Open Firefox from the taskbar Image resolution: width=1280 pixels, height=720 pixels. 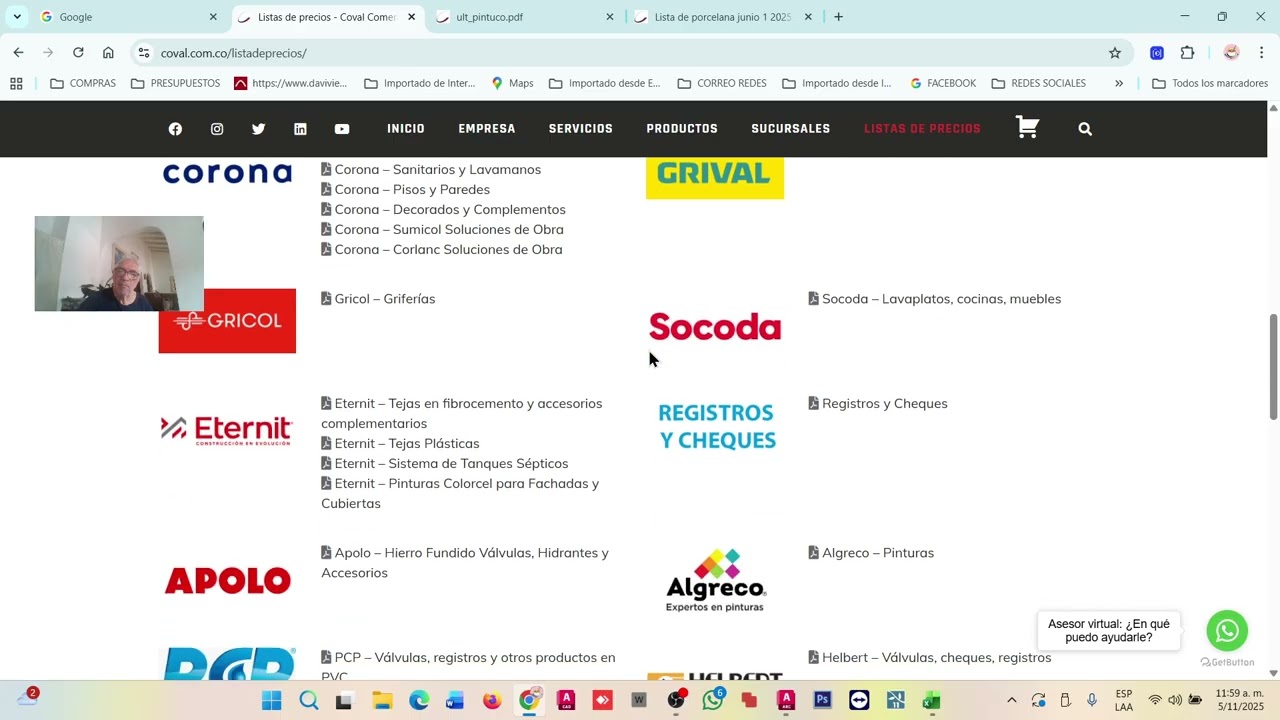coord(492,701)
